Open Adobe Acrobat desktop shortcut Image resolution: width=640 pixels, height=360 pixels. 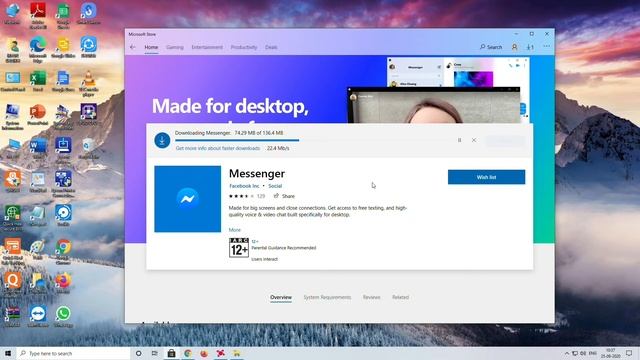[x=38, y=16]
